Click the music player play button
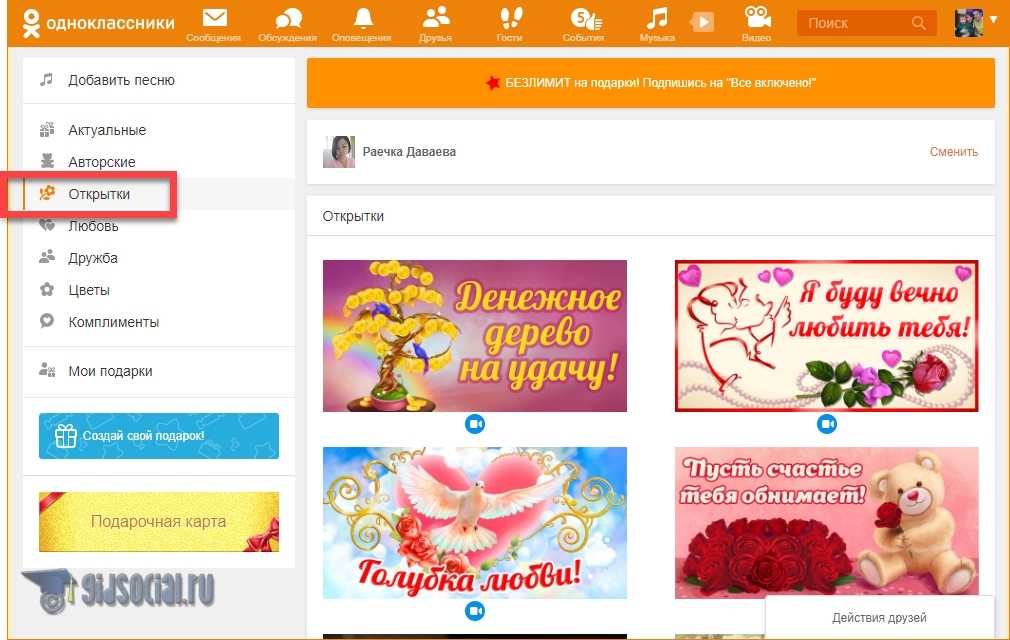The image size is (1010, 640). (x=703, y=22)
